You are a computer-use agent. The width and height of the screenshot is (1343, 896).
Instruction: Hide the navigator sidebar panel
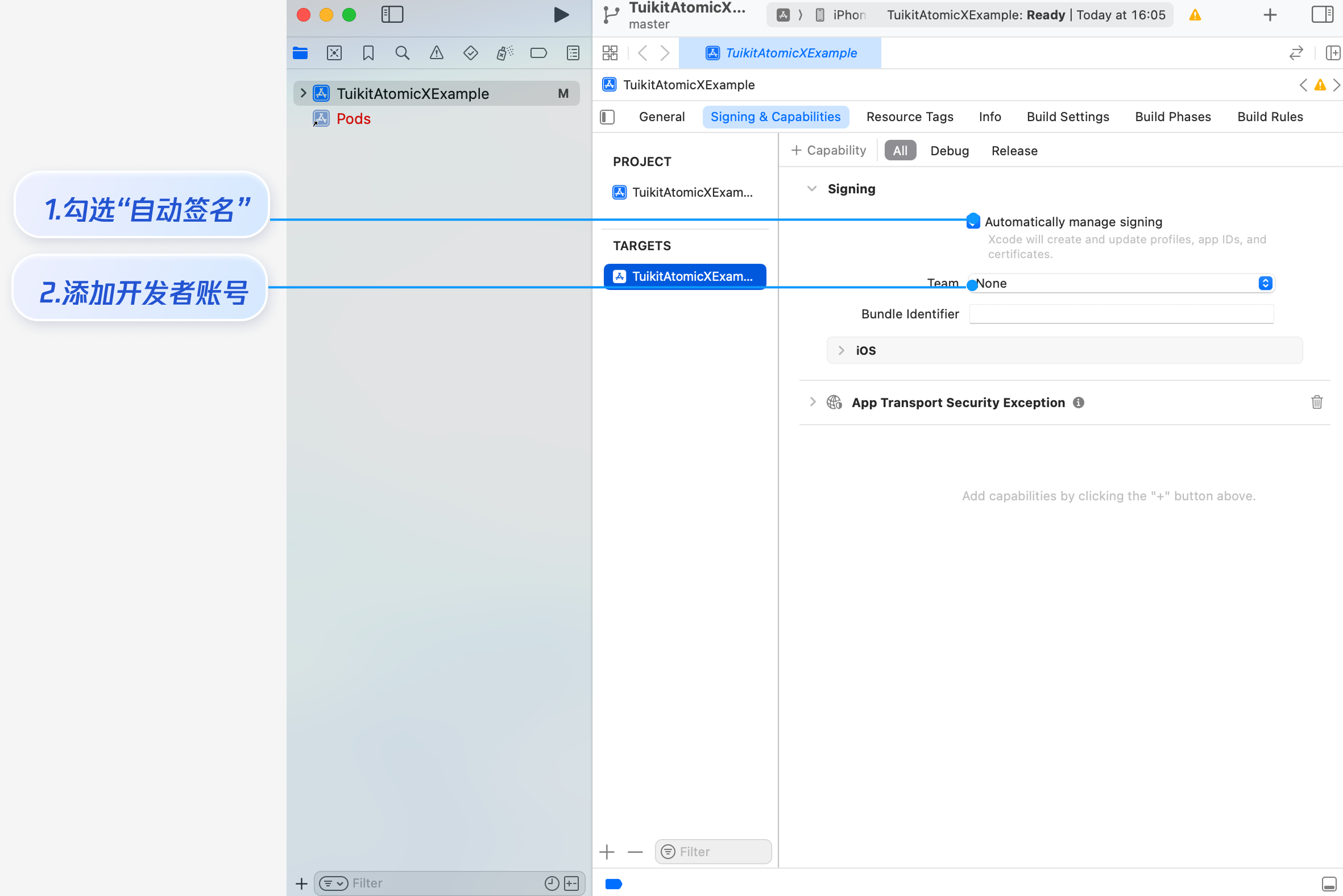point(392,15)
